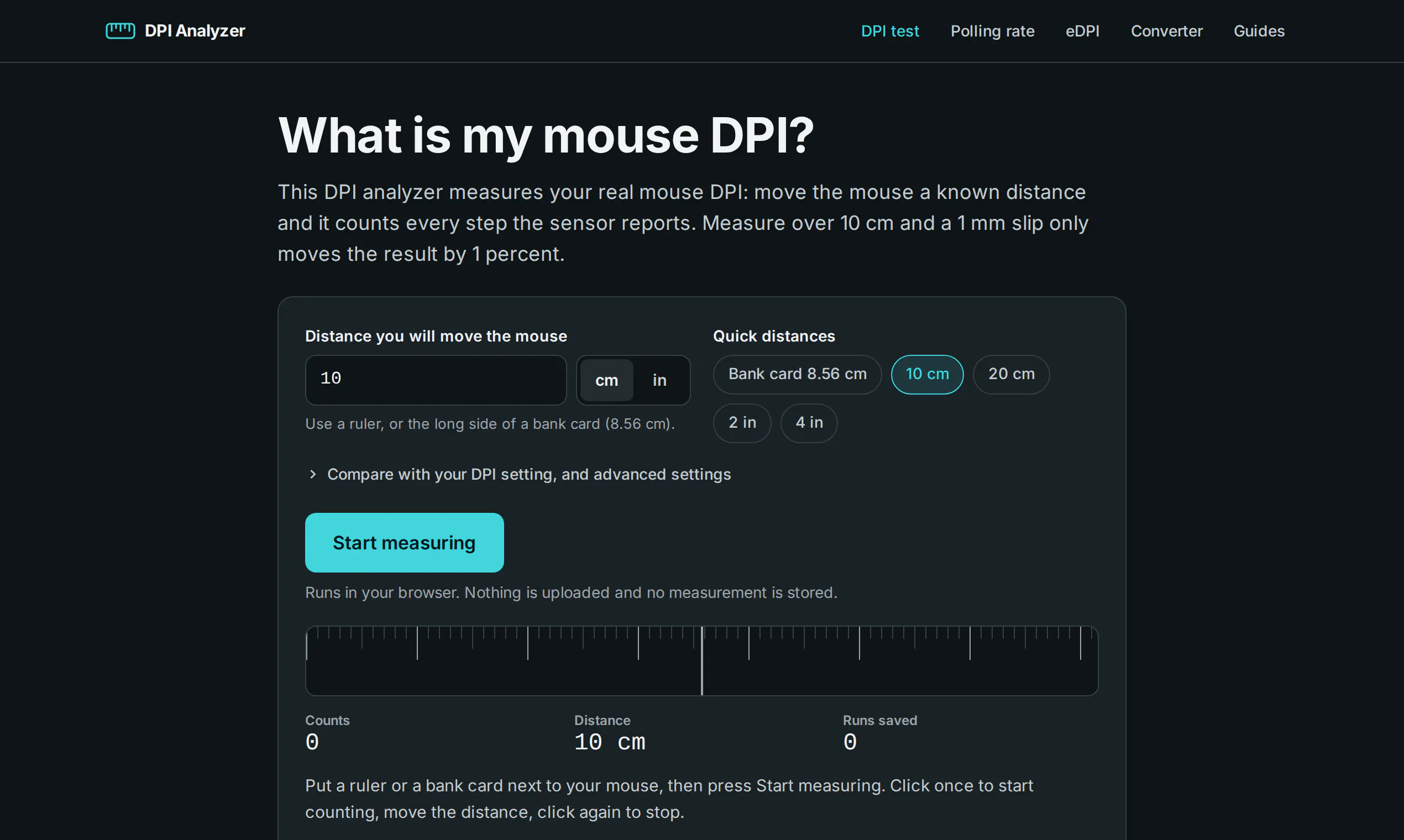Expand the chevron beside Compare with your DPI setting

[313, 474]
